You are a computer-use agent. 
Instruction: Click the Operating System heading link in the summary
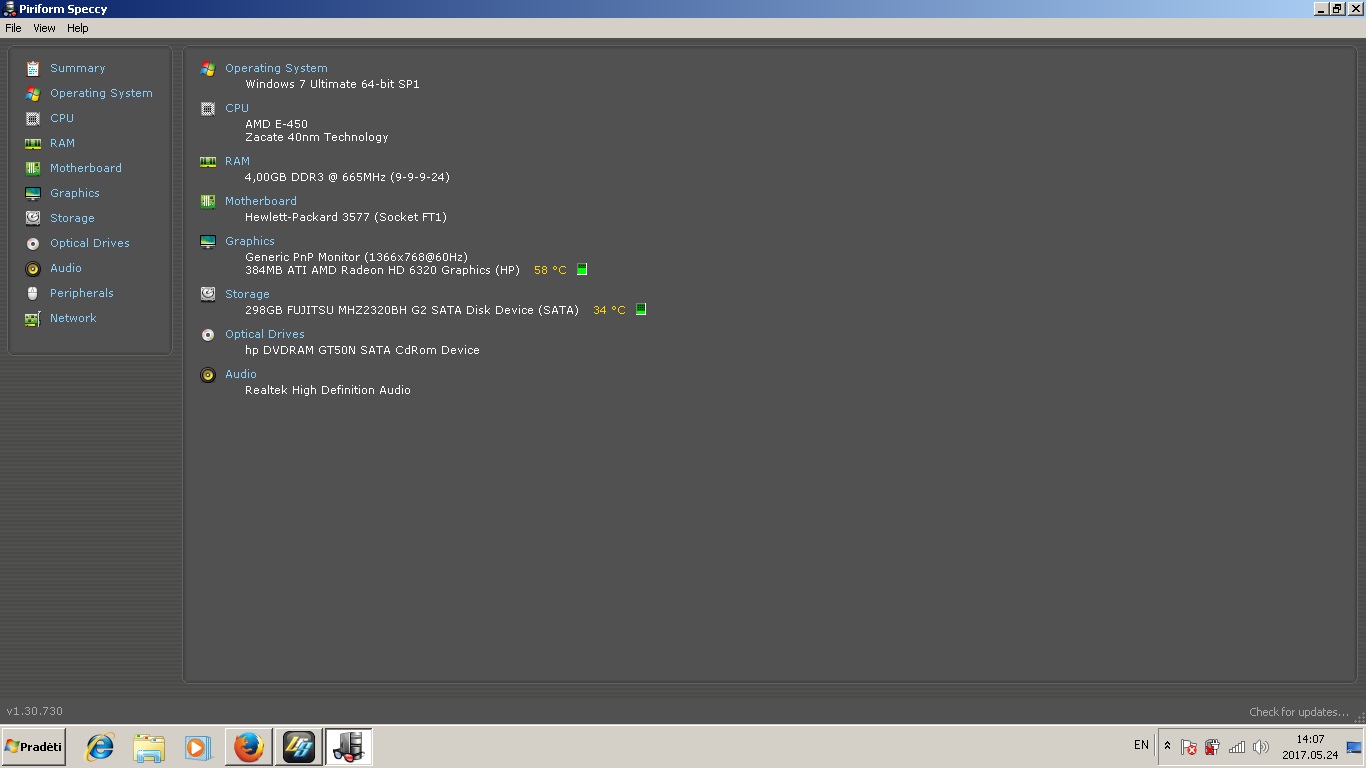point(276,68)
